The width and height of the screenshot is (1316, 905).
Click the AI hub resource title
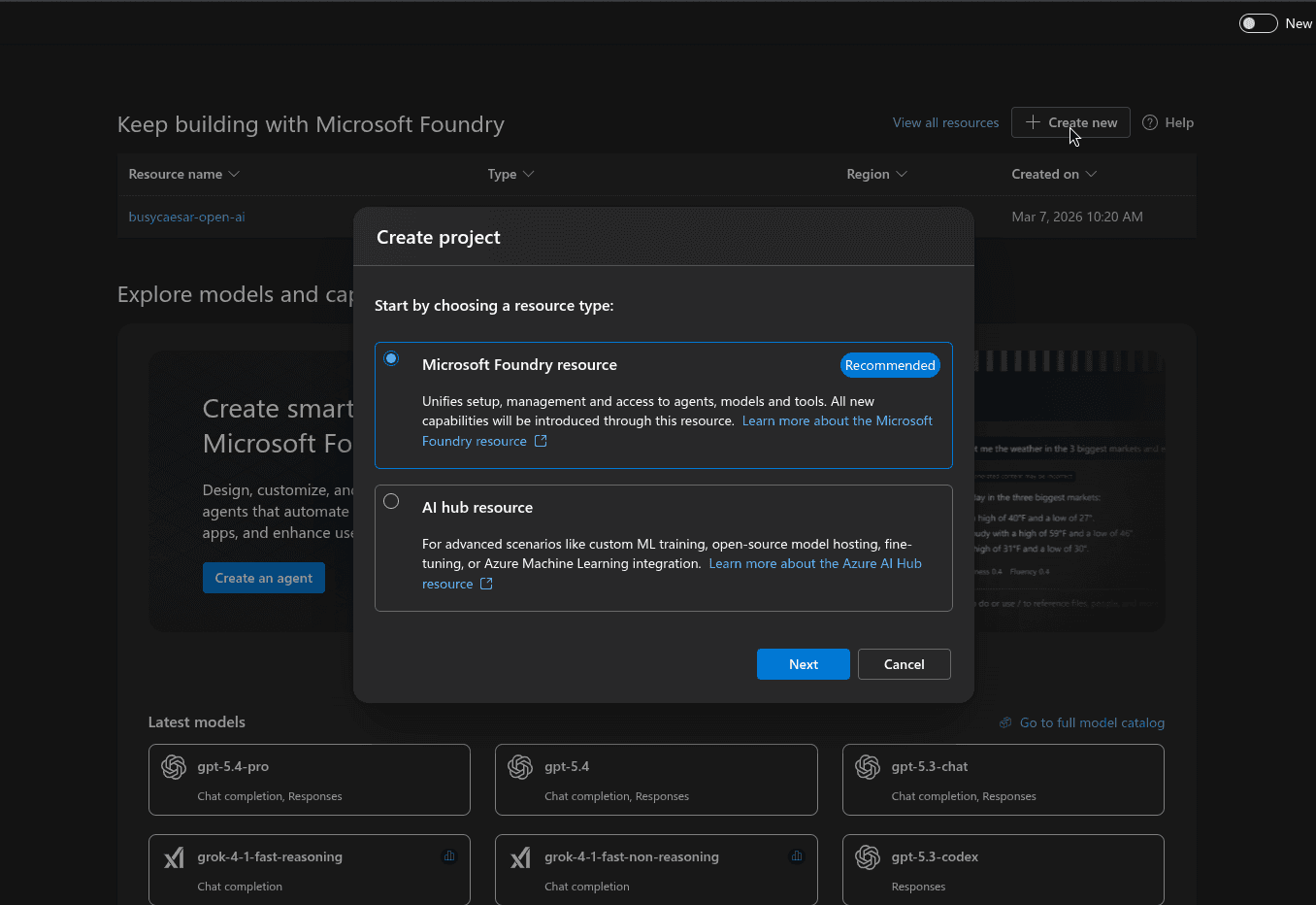(x=477, y=507)
